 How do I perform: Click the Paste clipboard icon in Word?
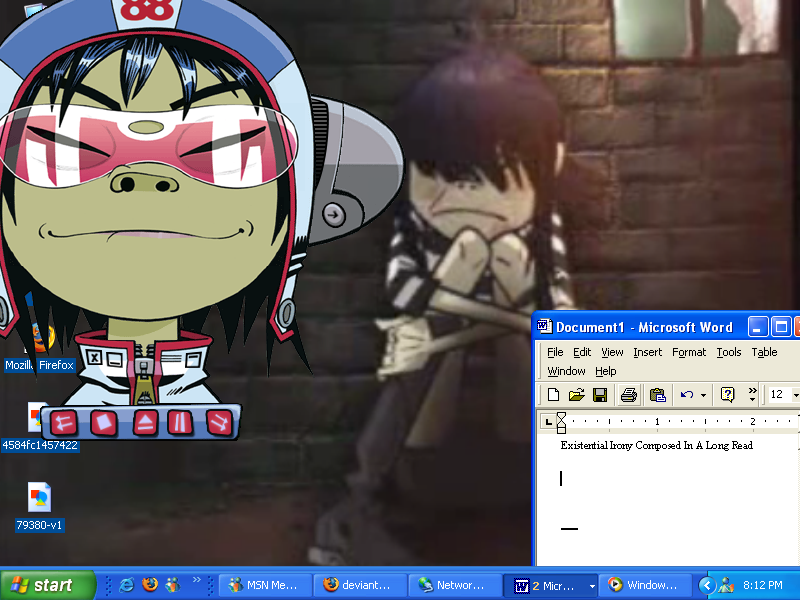658,394
